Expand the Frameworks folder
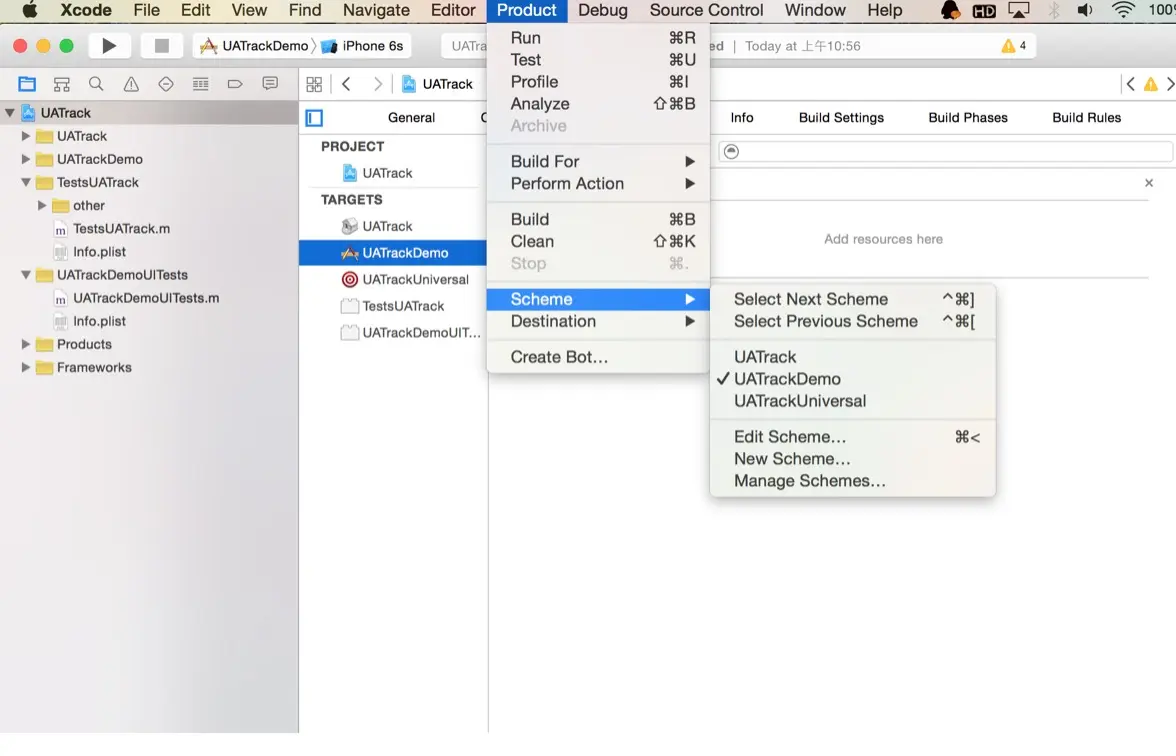The height and width of the screenshot is (756, 1176). 26,368
